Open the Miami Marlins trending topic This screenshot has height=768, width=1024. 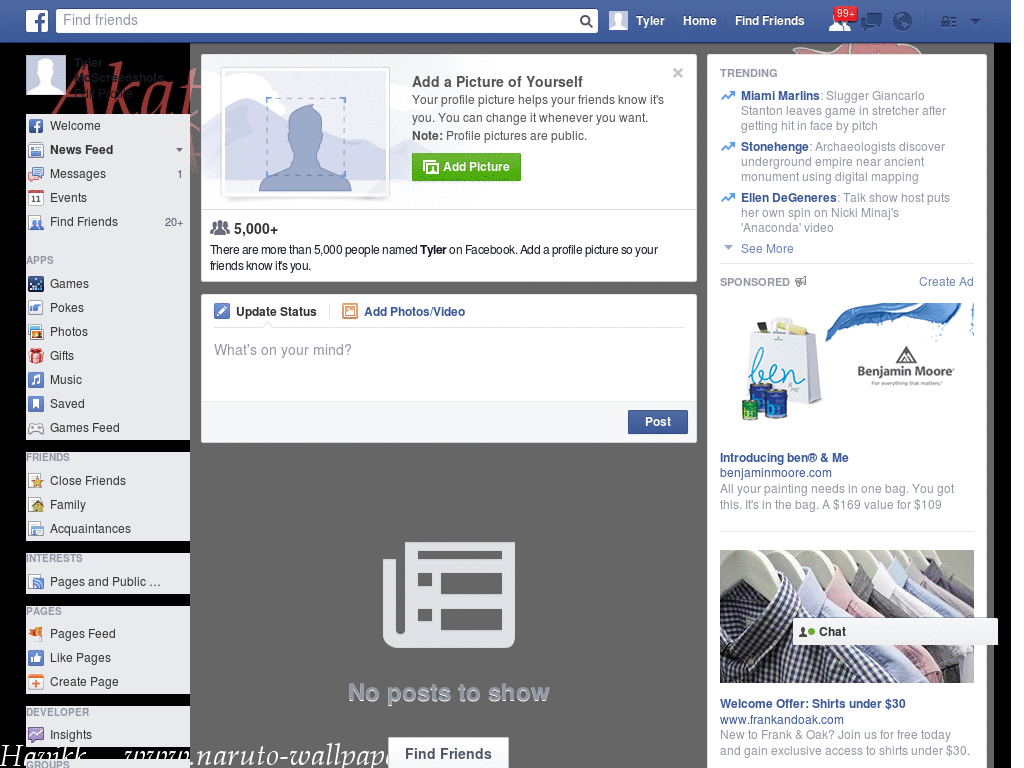click(x=780, y=96)
